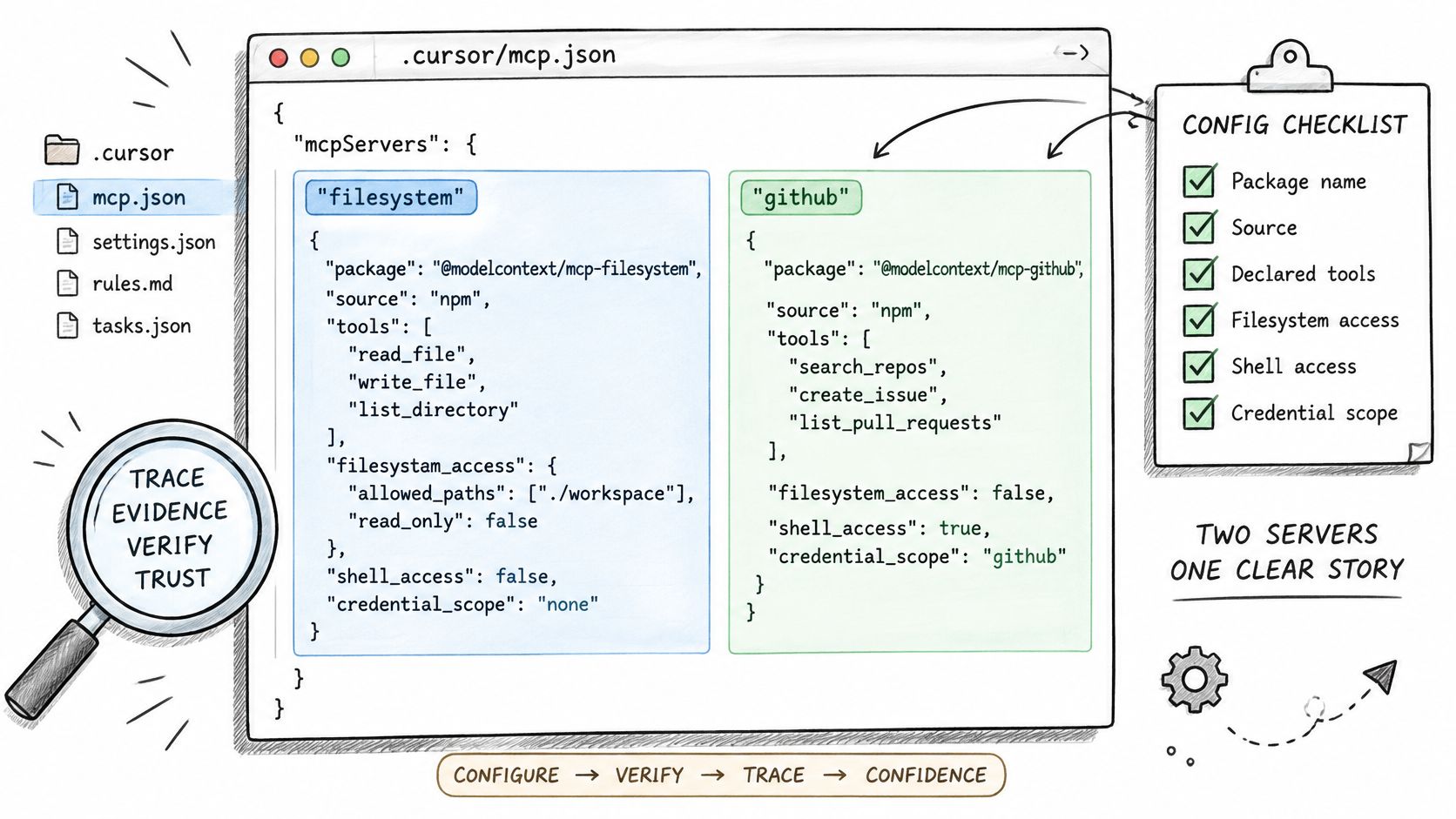Click CONFIDENCE in the bottom flow bar
This screenshot has width=1456, height=819.
(x=926, y=775)
